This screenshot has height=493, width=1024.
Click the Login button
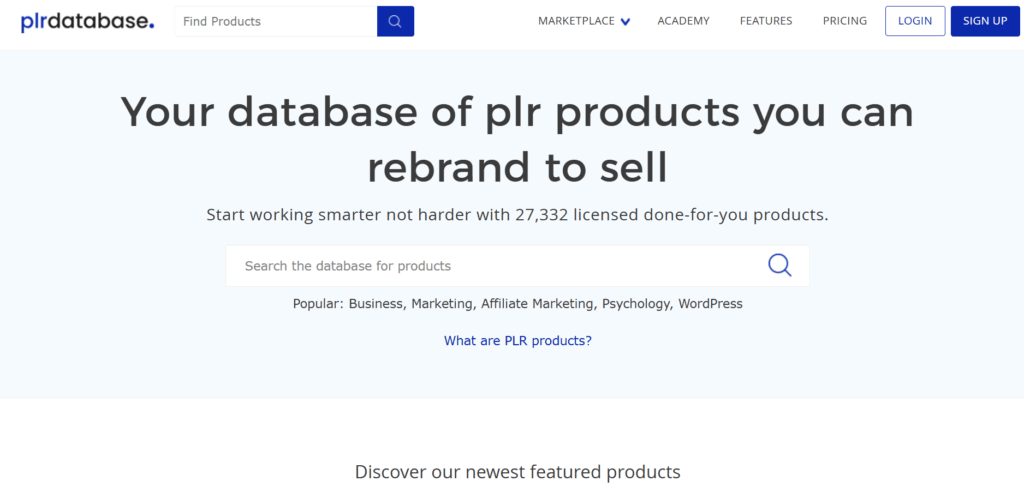[915, 21]
